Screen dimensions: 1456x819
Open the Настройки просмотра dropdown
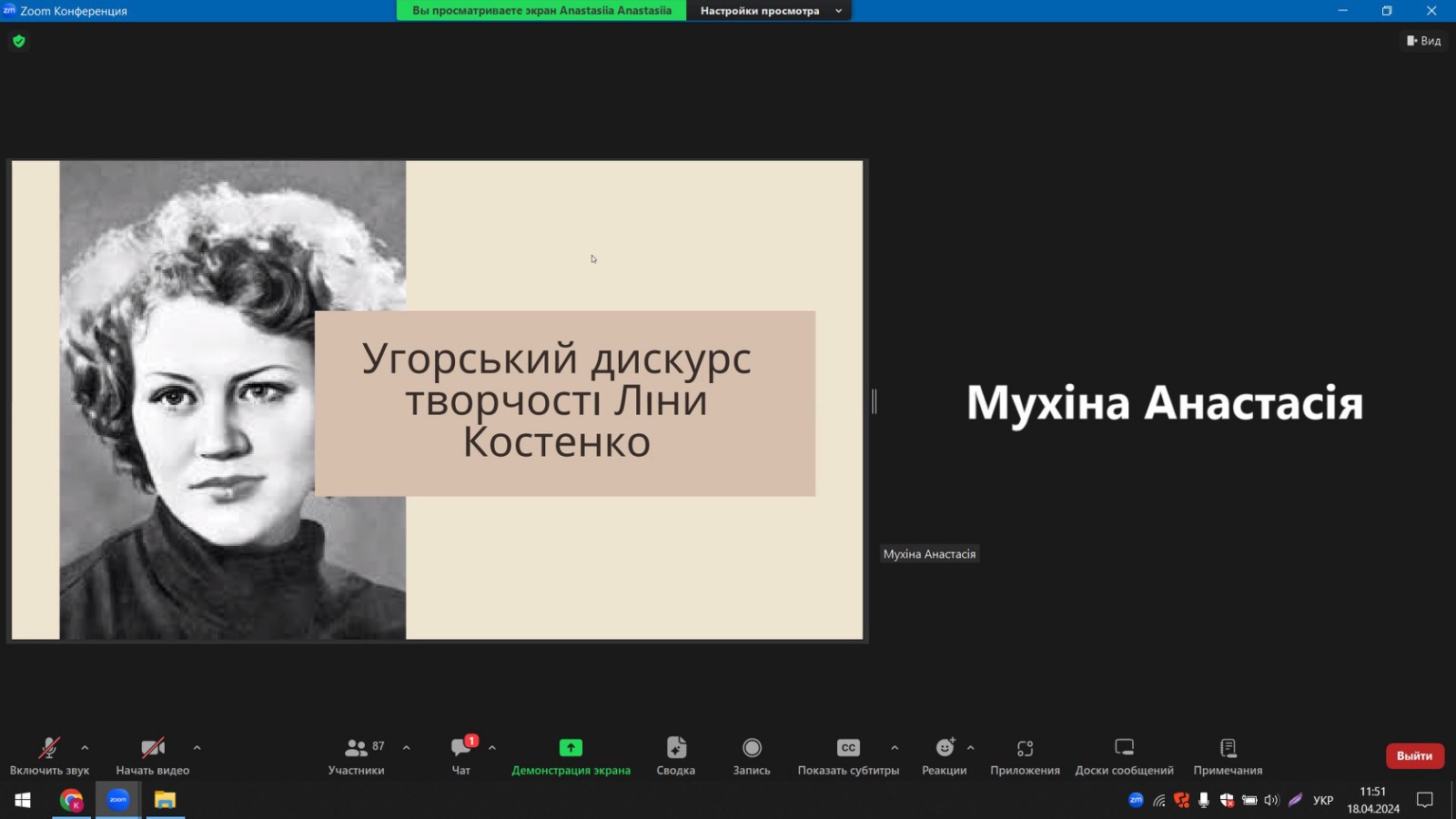pyautogui.click(x=769, y=11)
